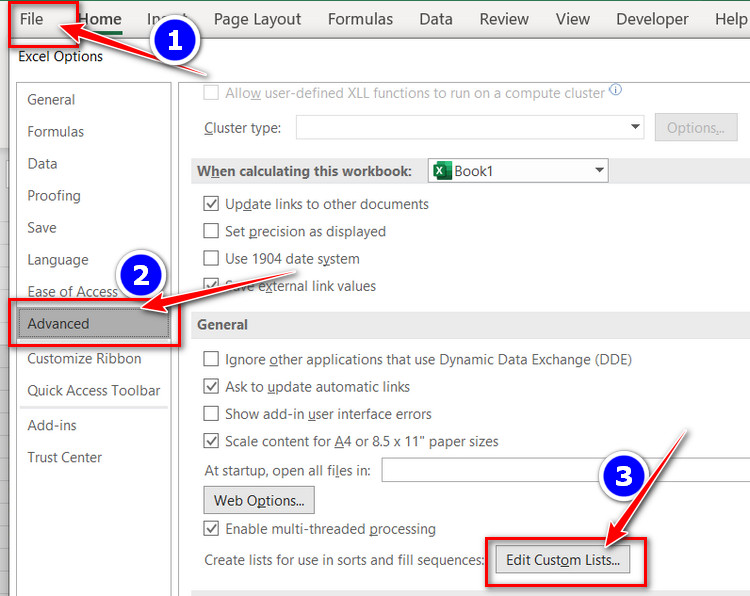Image resolution: width=750 pixels, height=596 pixels.
Task: Click the Create lists for sorts label
Action: pos(344,560)
